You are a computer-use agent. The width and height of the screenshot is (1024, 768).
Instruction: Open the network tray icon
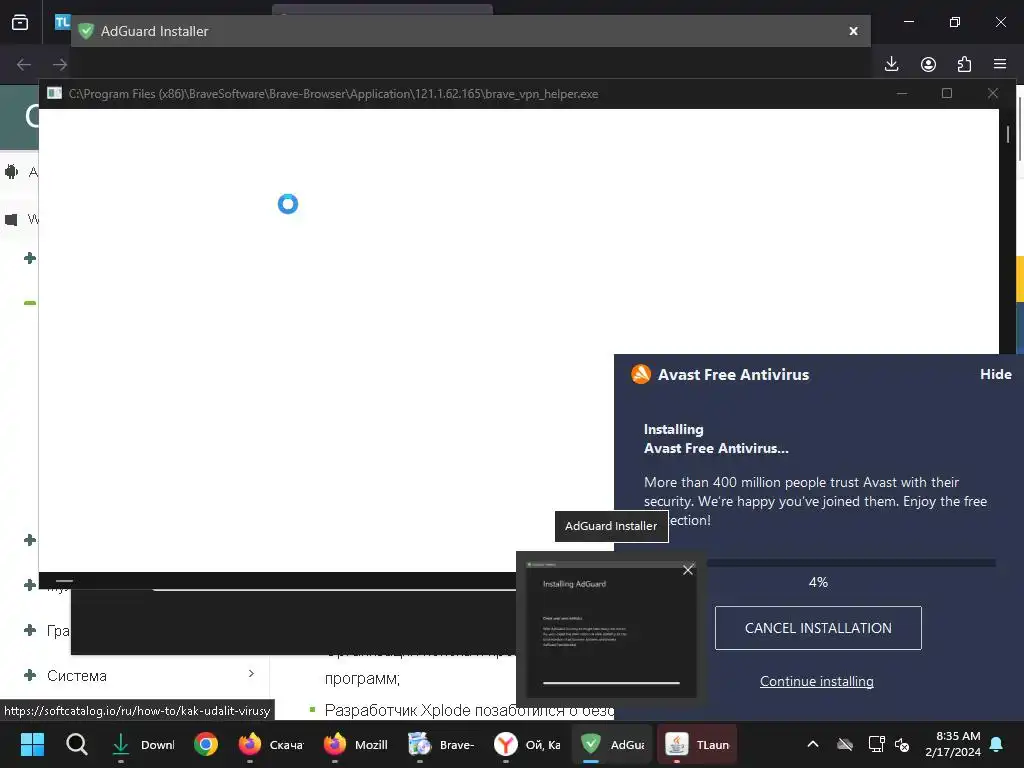click(876, 744)
